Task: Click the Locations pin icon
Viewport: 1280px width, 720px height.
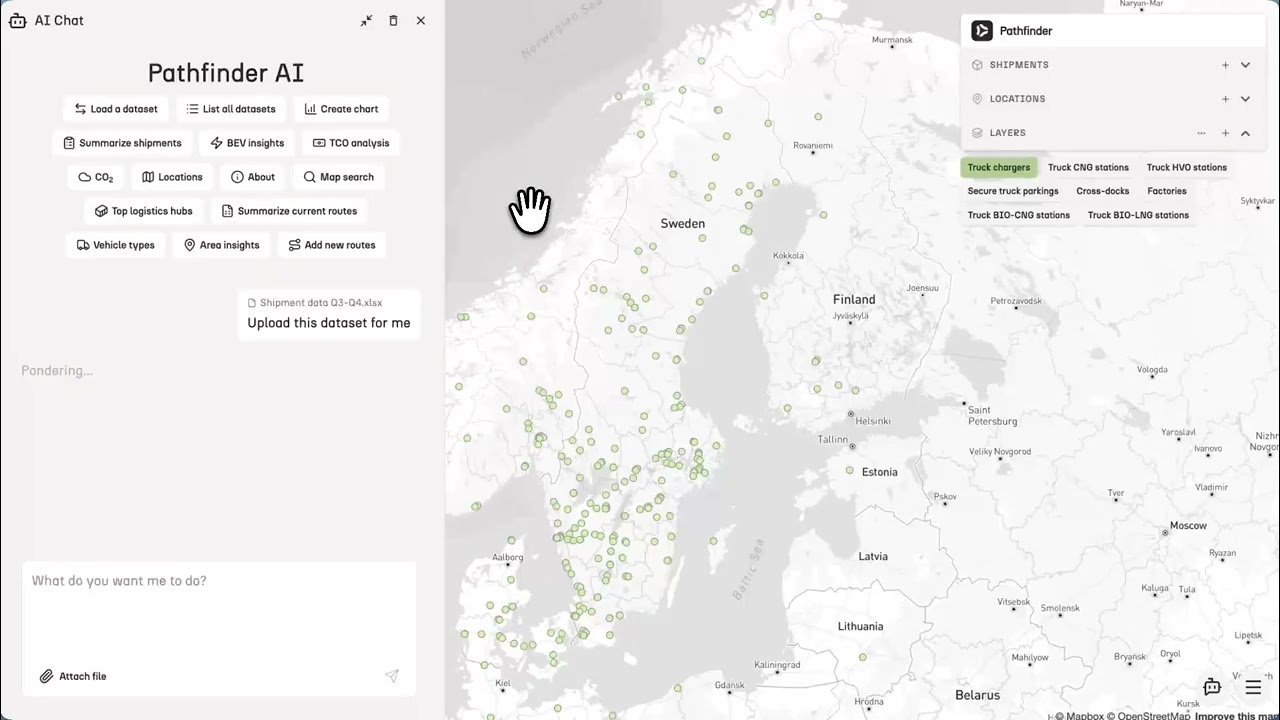Action: (x=978, y=99)
